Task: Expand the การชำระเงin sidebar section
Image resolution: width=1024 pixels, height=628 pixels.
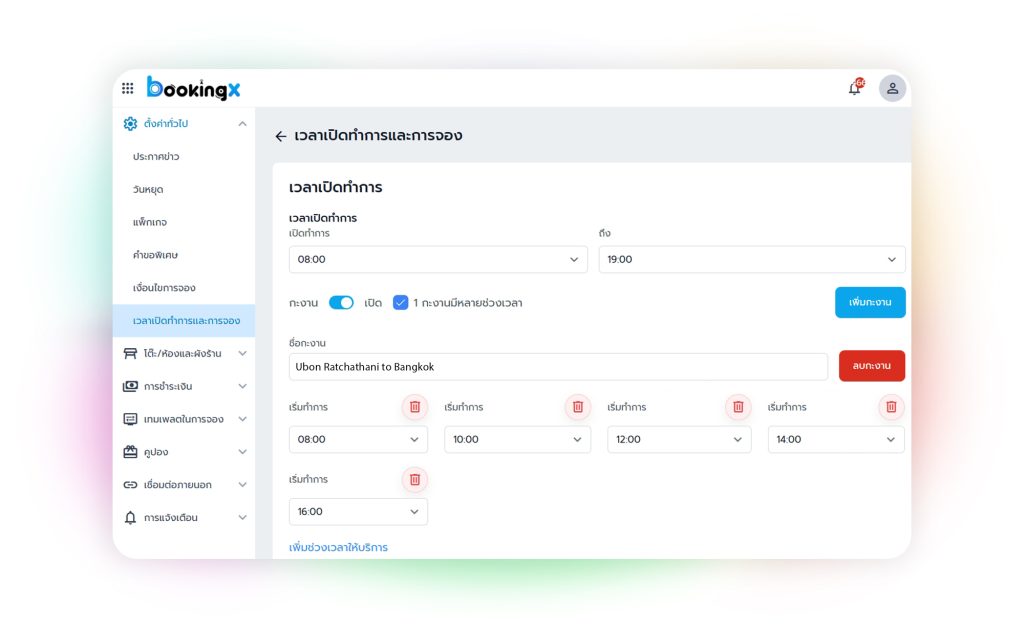Action: (184, 386)
